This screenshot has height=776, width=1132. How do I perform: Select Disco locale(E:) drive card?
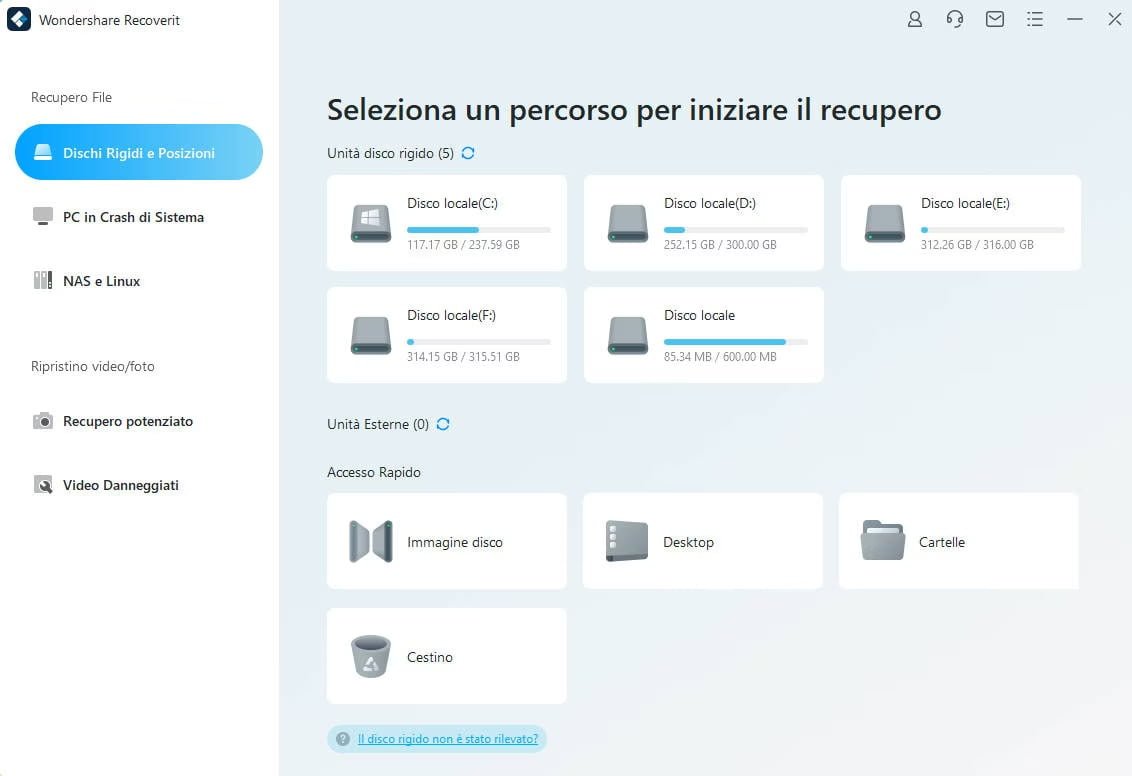[x=960, y=223]
